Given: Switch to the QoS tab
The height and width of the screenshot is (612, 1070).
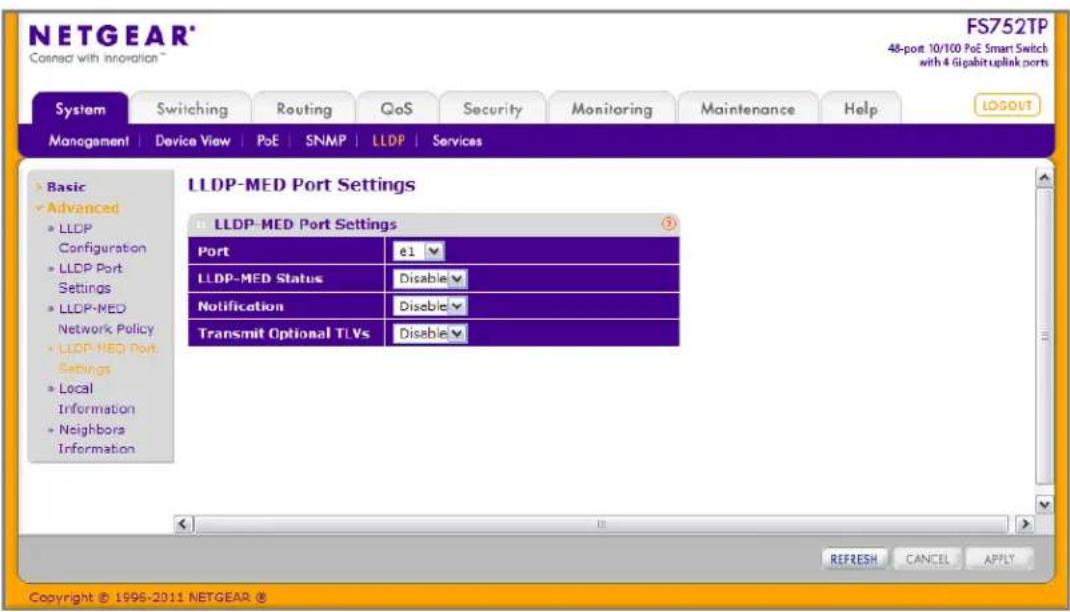Looking at the screenshot, I should click(396, 108).
